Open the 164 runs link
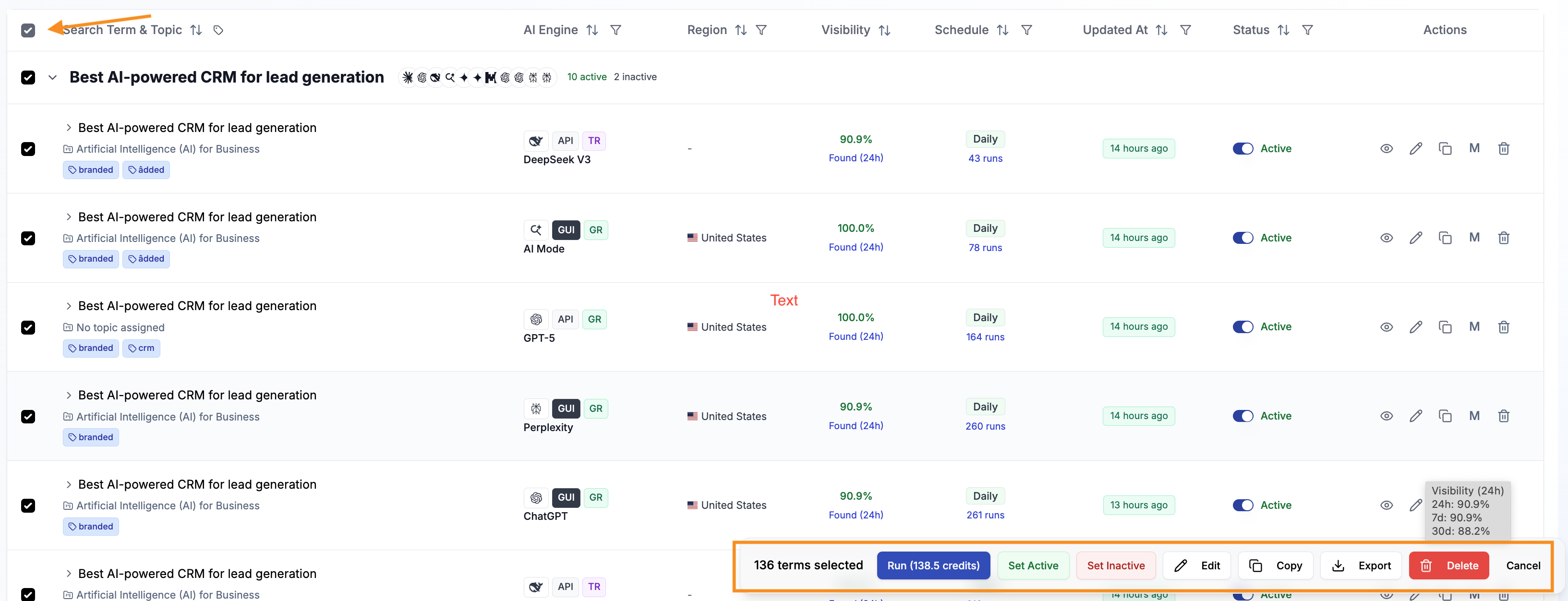The width and height of the screenshot is (1568, 601). pos(985,337)
